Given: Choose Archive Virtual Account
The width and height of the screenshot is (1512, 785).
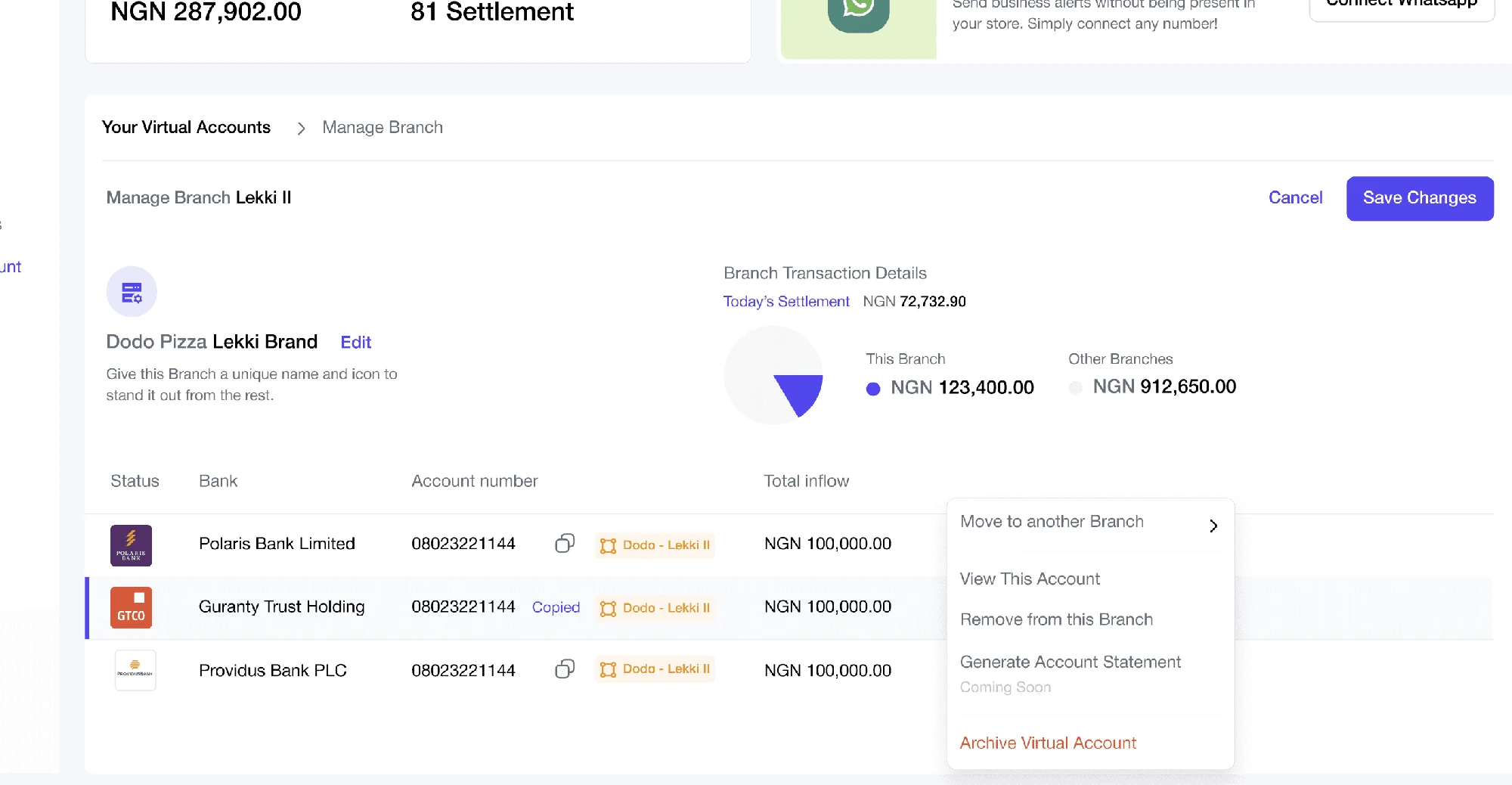Looking at the screenshot, I should click(x=1048, y=743).
